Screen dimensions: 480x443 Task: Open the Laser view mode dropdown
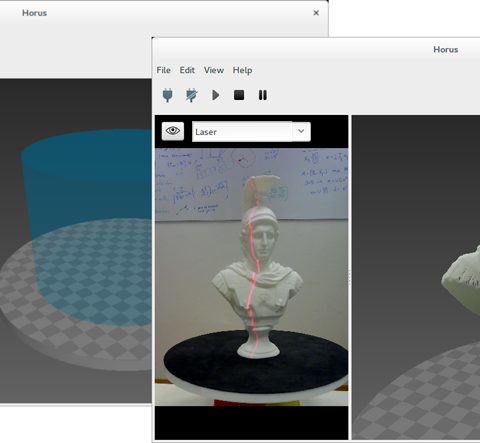pos(251,132)
